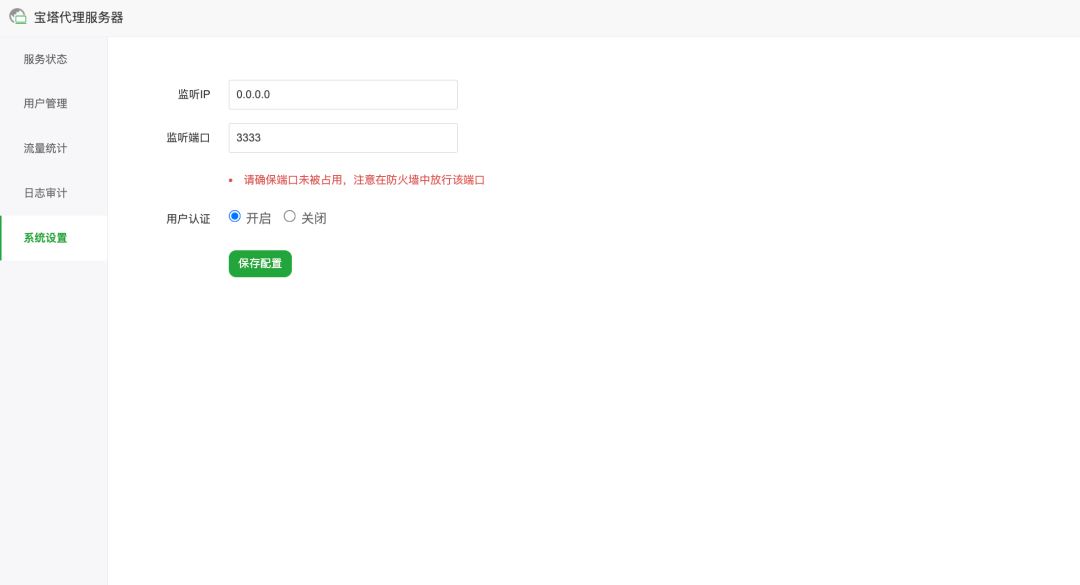Click the 用户认证 setting label

(188, 219)
